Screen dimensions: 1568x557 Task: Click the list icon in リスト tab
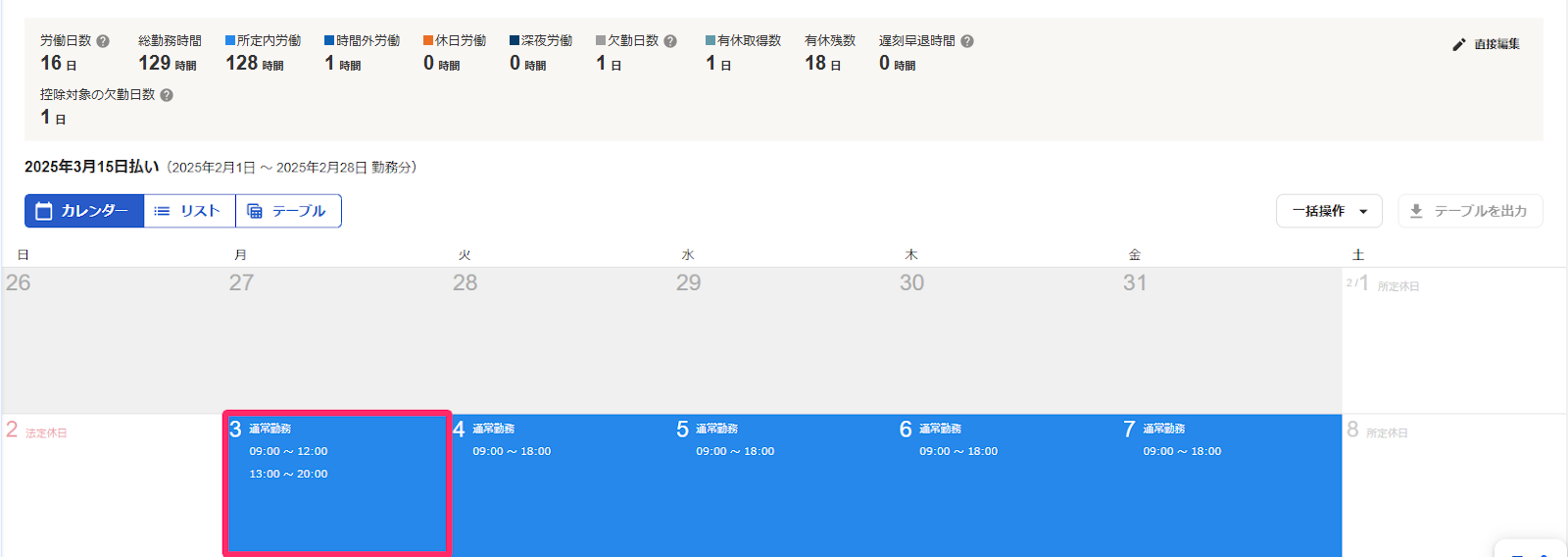coord(163,211)
